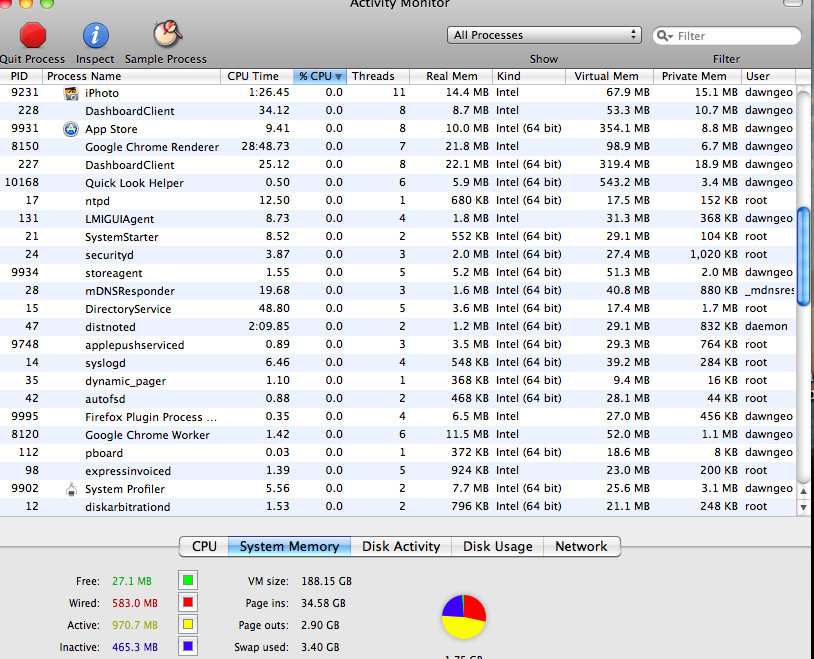This screenshot has height=659, width=814.
Task: Click the green Free memory color swatch
Action: tap(188, 580)
